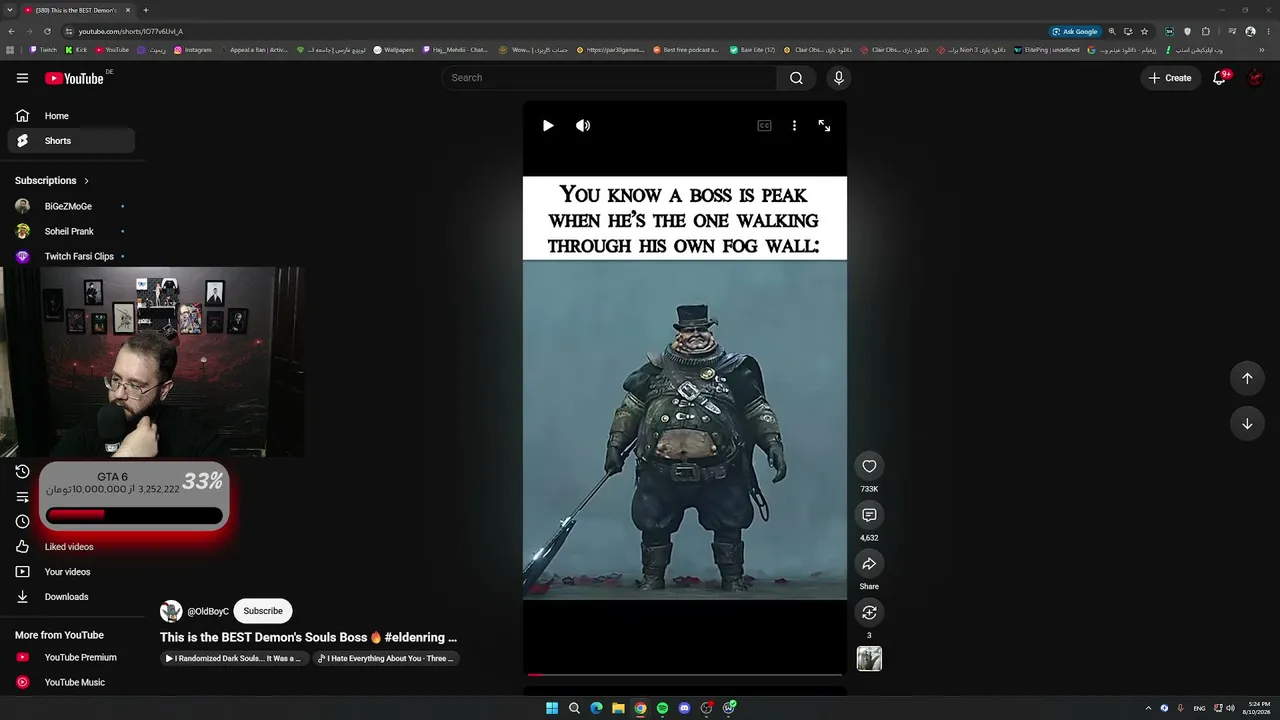Click the Chrome address bar URL

(130, 31)
